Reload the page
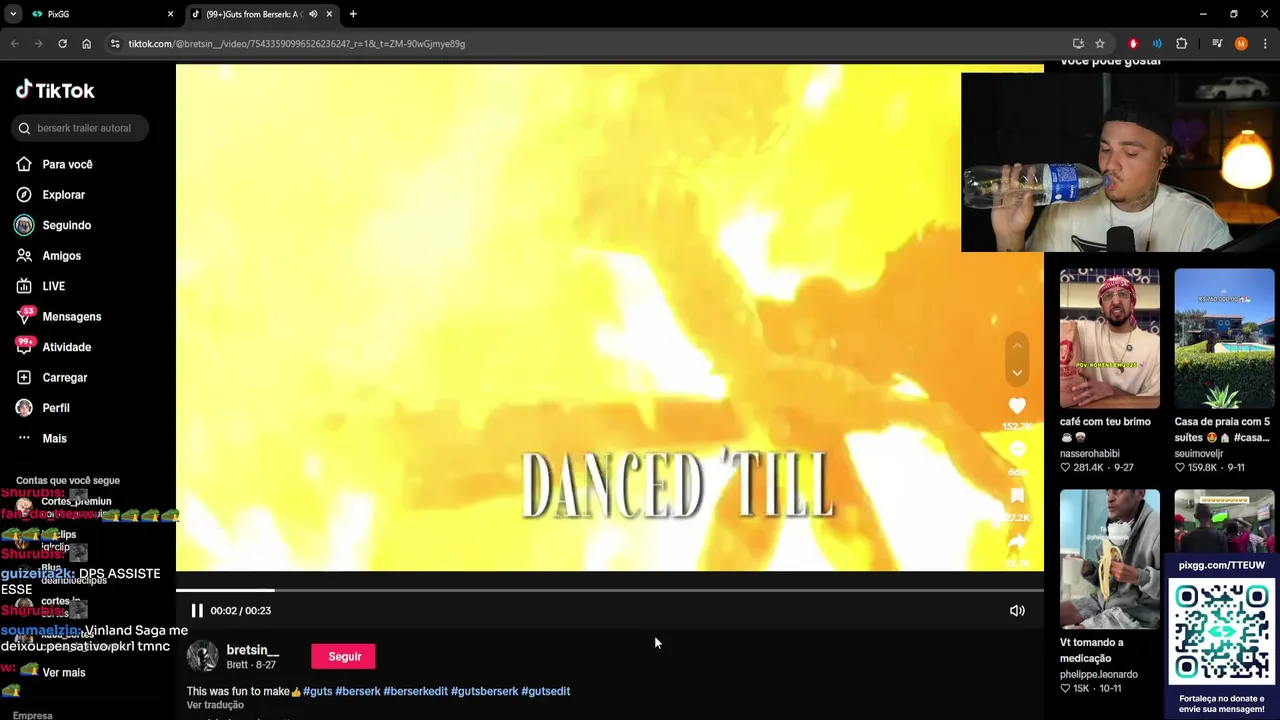This screenshot has width=1280, height=720. tap(62, 44)
